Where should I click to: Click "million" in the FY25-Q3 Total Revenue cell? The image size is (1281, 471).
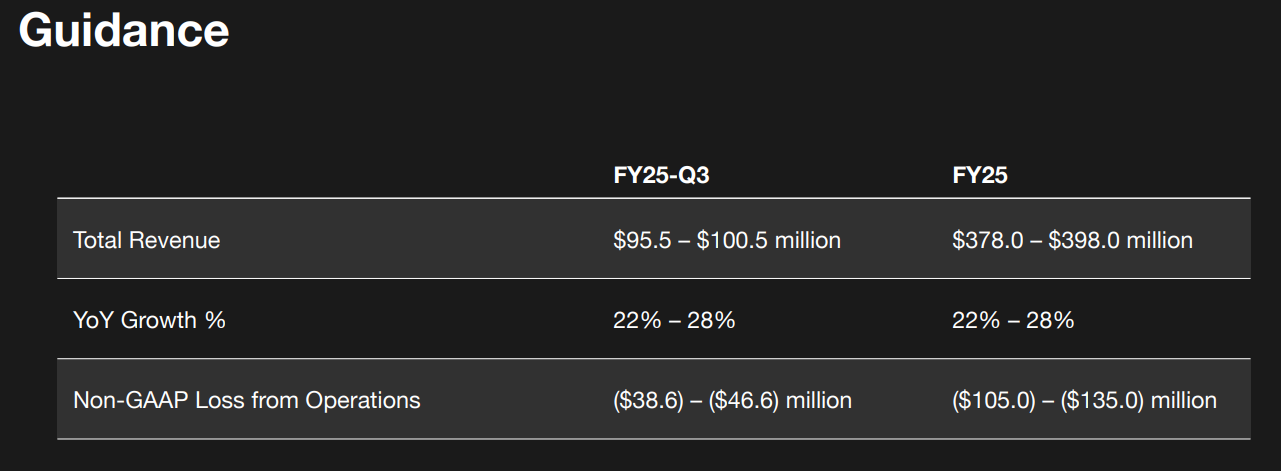pos(807,240)
